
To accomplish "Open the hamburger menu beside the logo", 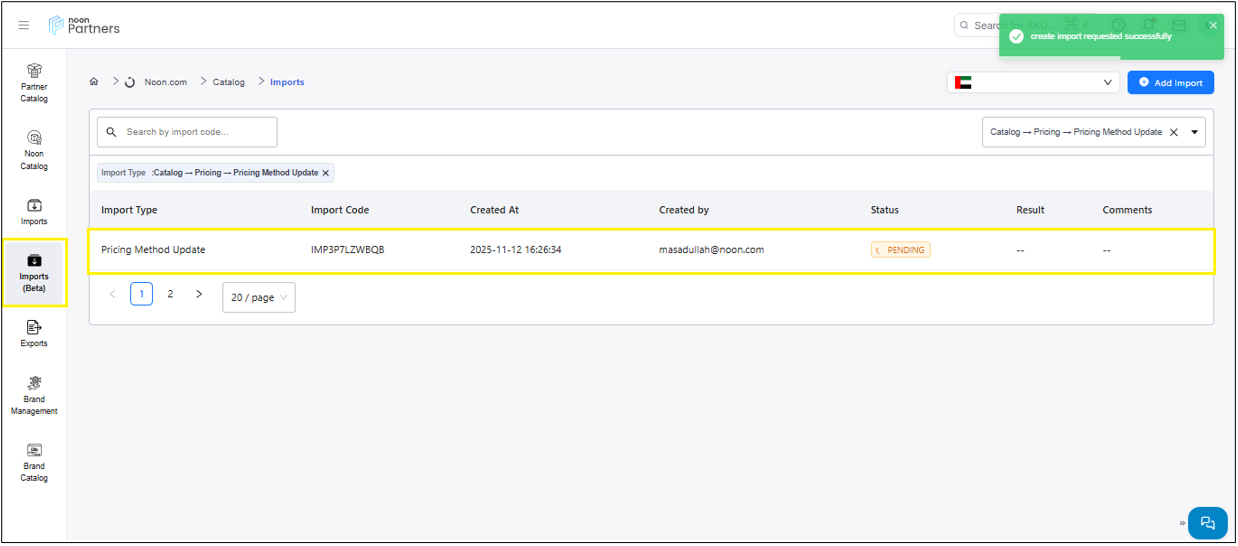I will [x=24, y=26].
